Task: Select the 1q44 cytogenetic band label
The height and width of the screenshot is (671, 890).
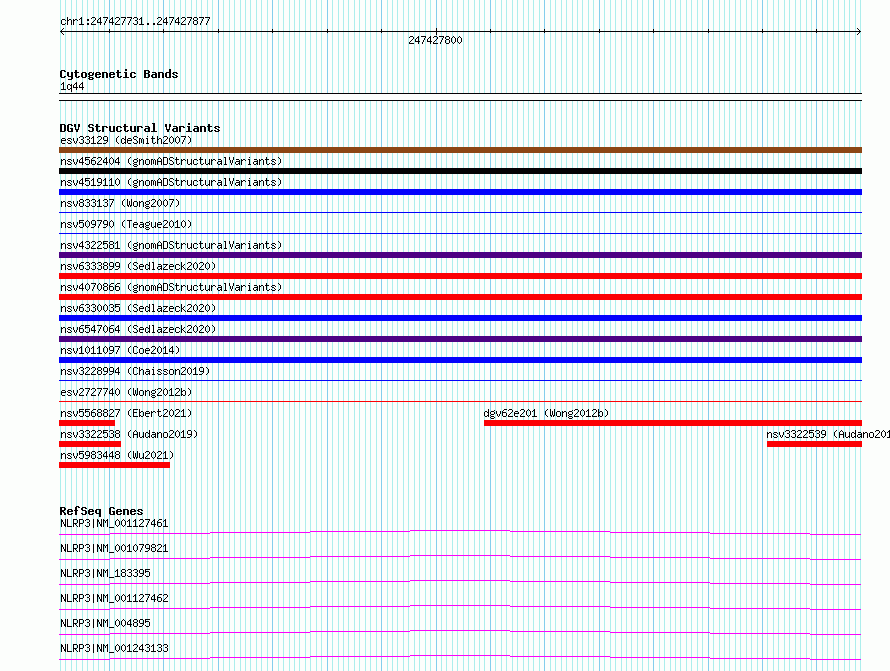Action: coord(72,86)
